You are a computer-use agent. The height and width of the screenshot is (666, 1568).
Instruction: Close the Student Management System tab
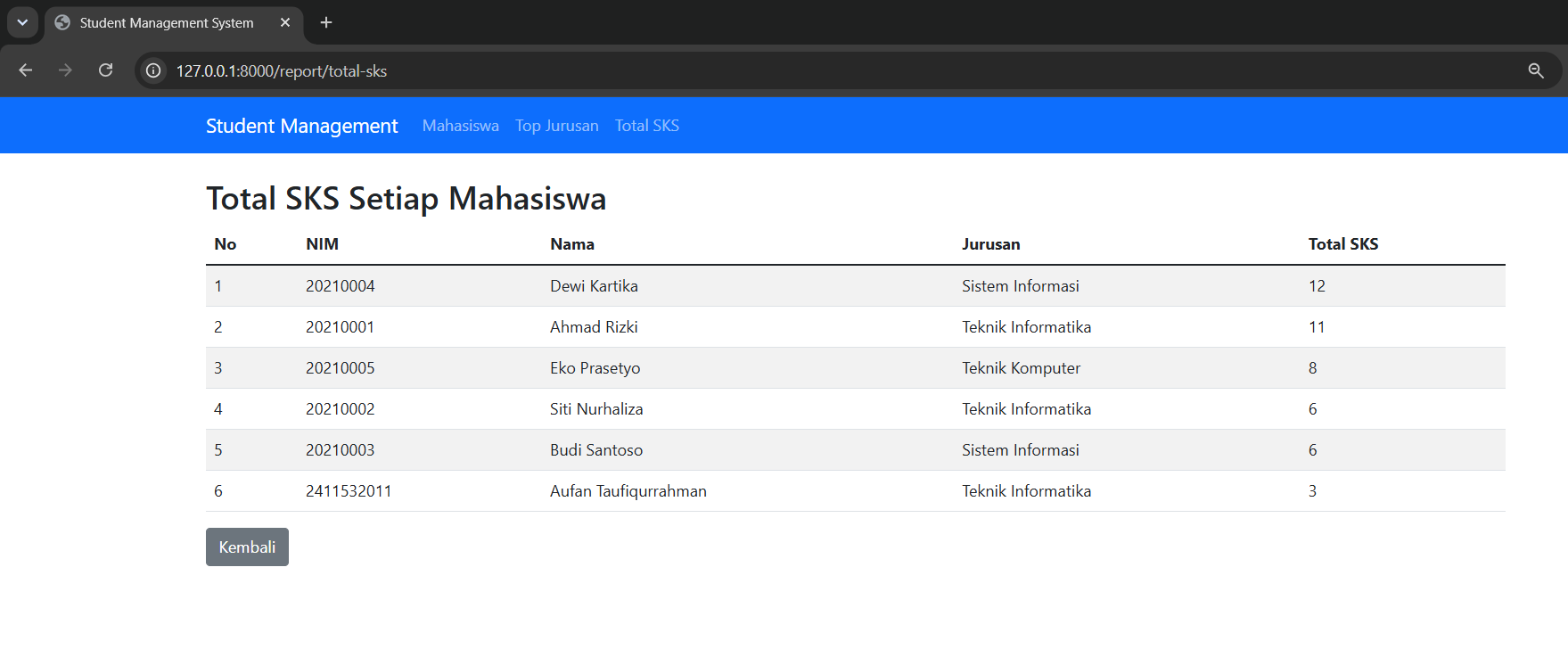(285, 22)
